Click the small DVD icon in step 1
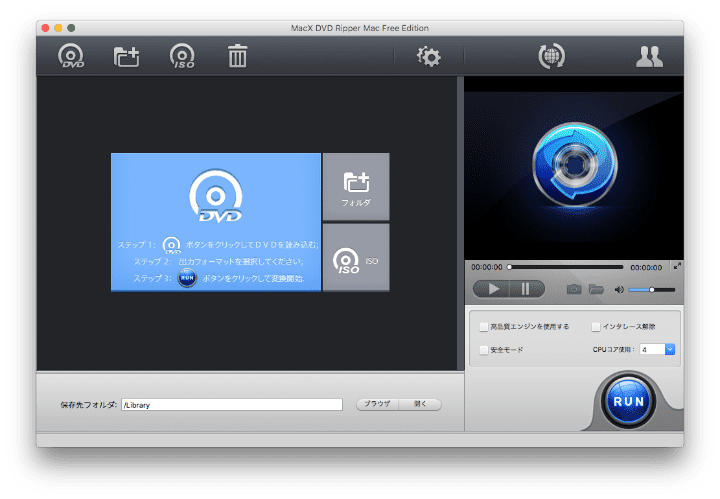The height and width of the screenshot is (499, 720). (171, 245)
